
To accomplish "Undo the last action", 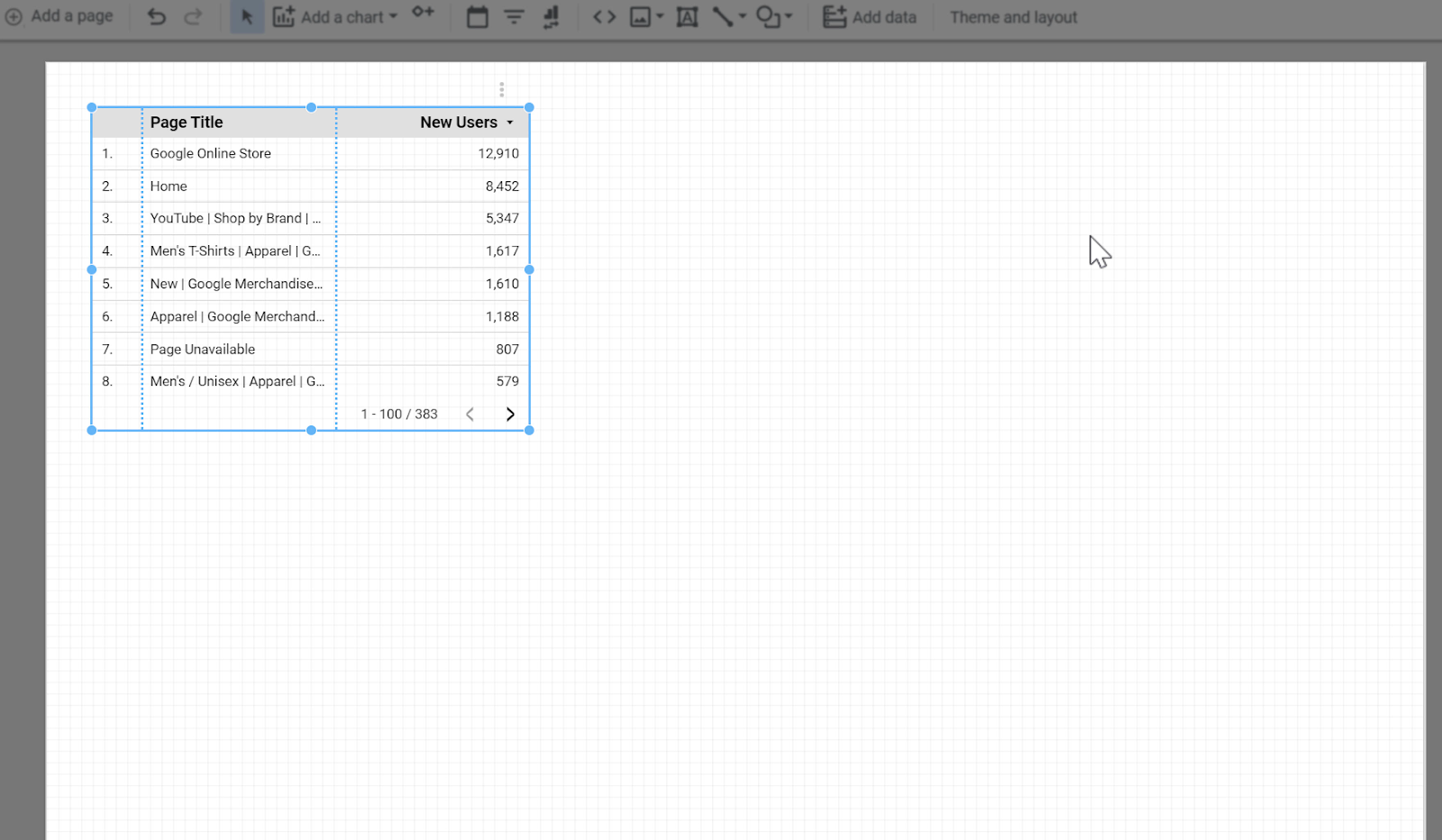I will [157, 16].
